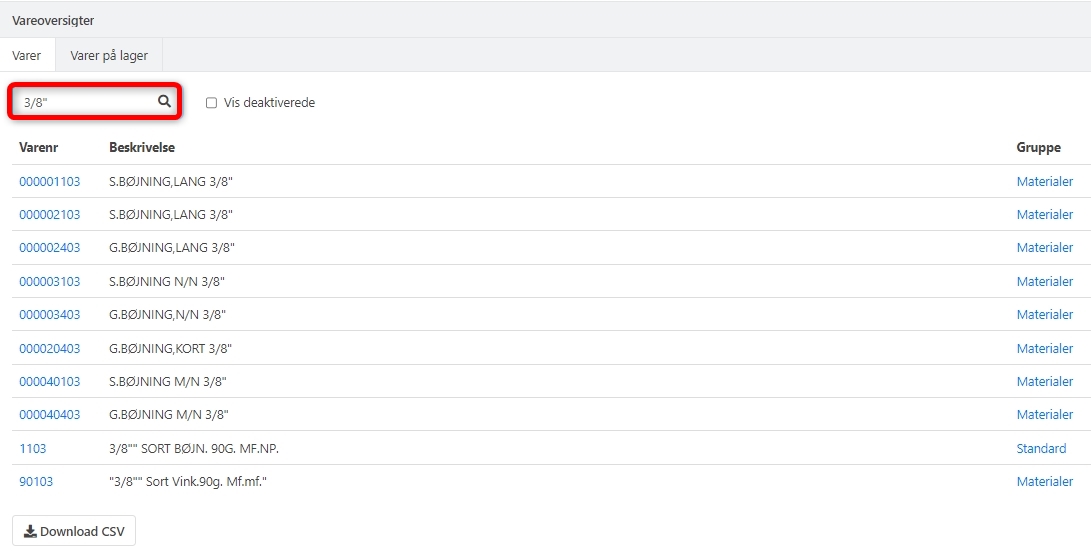The width and height of the screenshot is (1091, 553).
Task: Open item number 000020403
Action: 50,349
